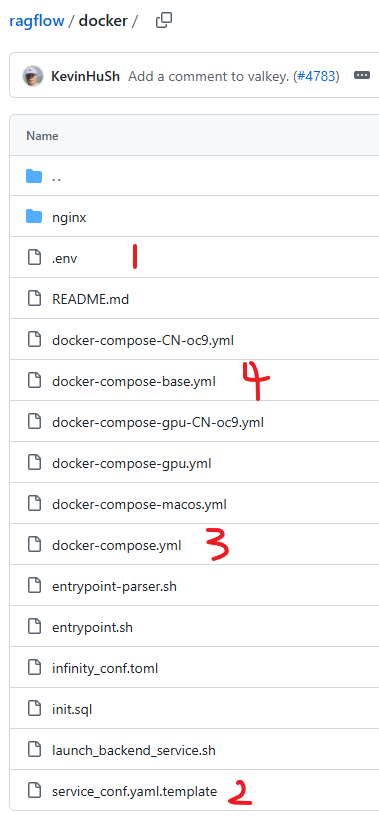
Task: Click the nginx folder icon
Action: pos(34,217)
